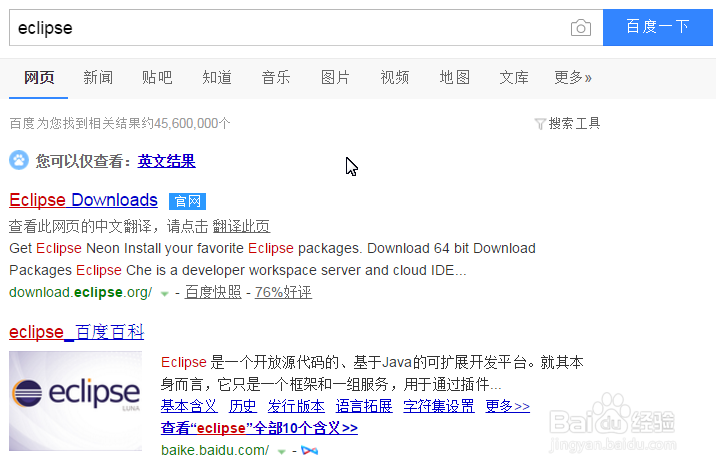Open the 地图 tab
This screenshot has width=716, height=469.
pos(454,78)
